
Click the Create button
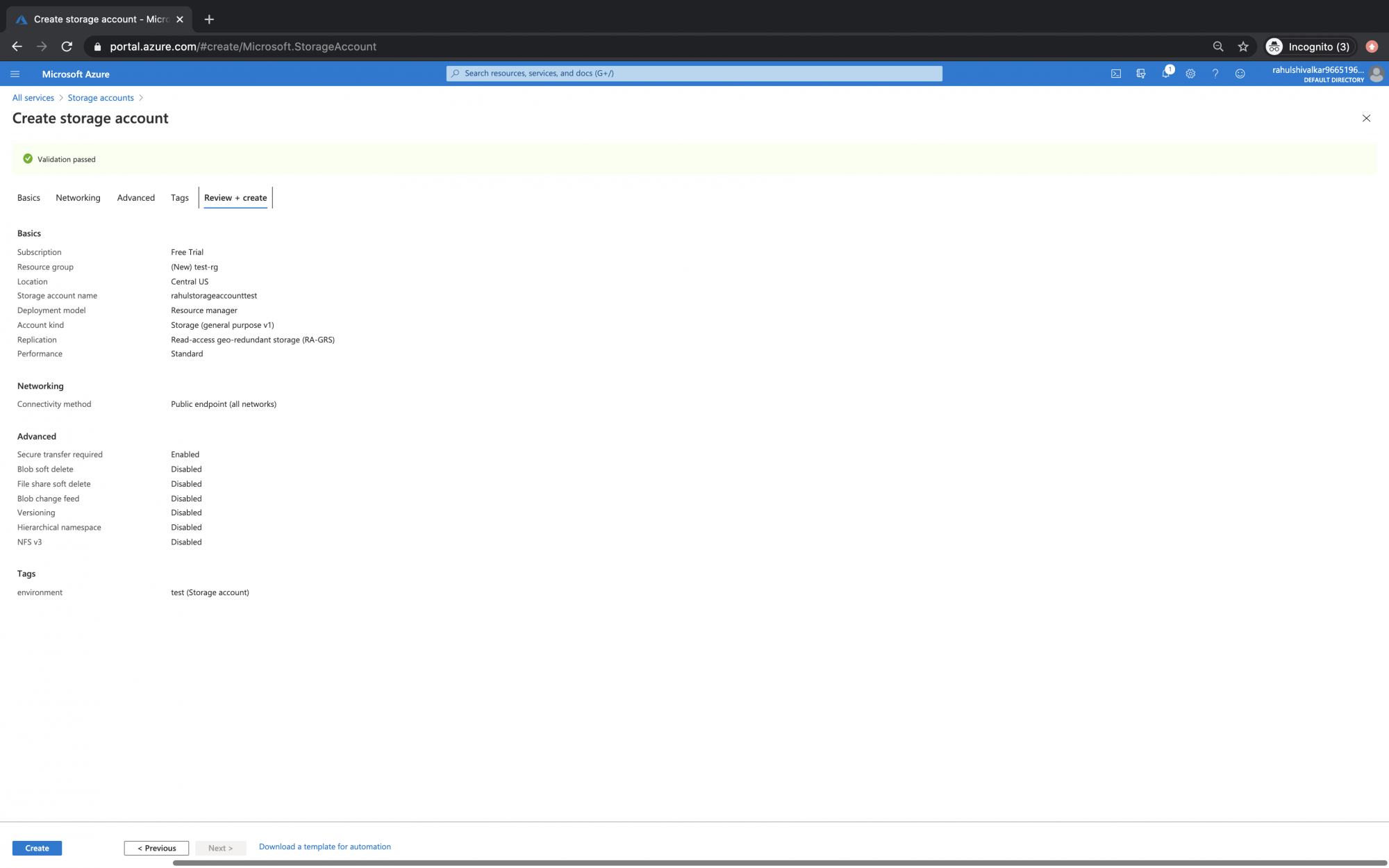37,848
